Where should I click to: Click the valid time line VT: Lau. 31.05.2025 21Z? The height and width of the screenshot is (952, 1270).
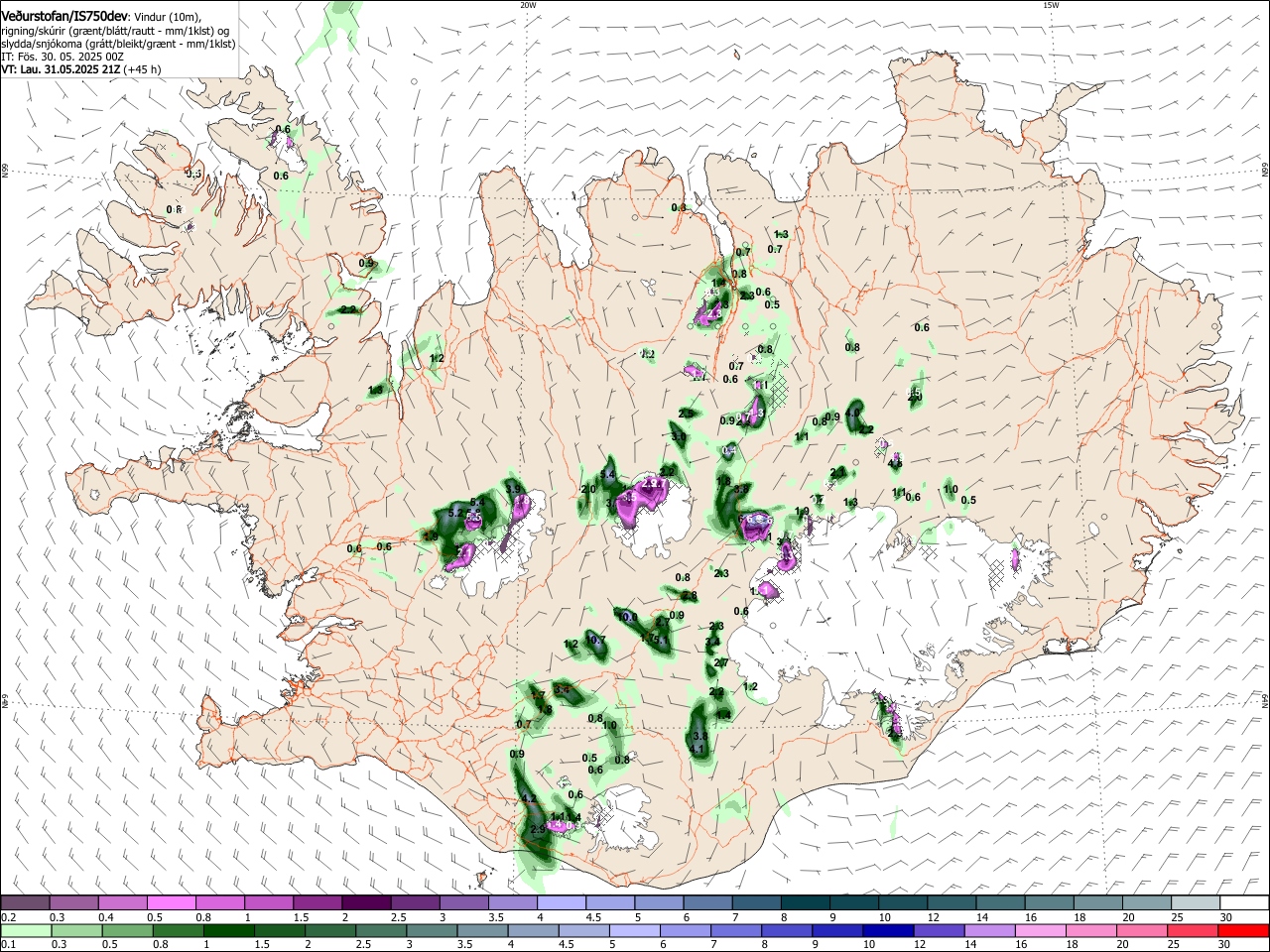click(x=61, y=70)
